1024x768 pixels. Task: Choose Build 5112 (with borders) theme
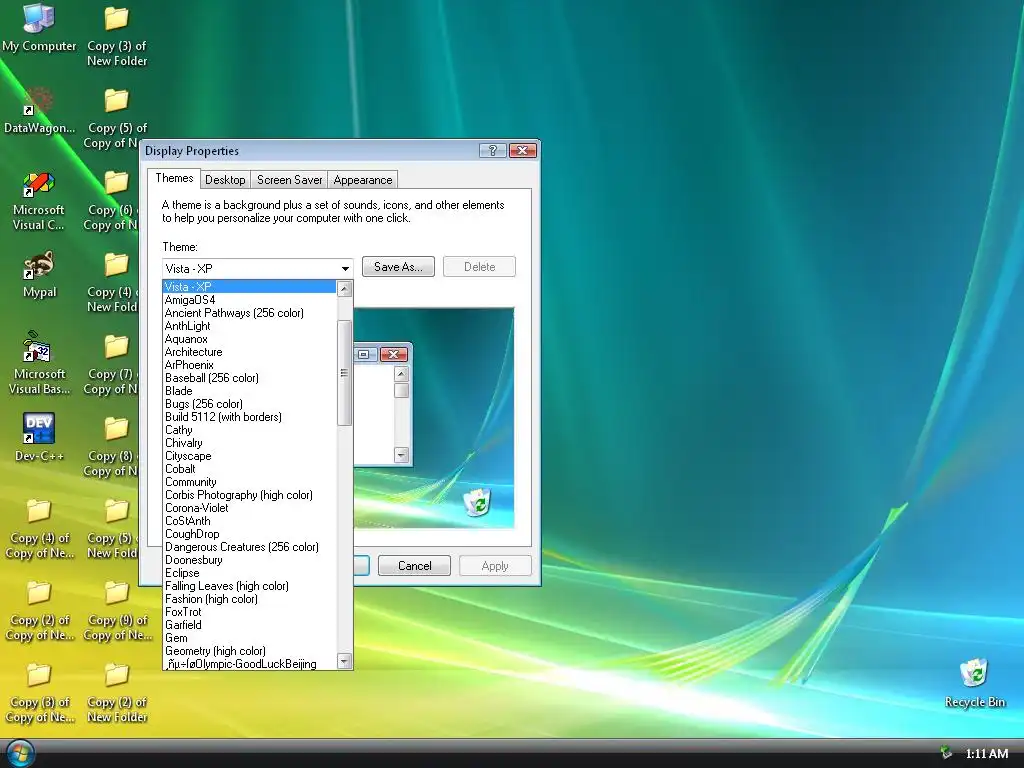click(x=249, y=417)
